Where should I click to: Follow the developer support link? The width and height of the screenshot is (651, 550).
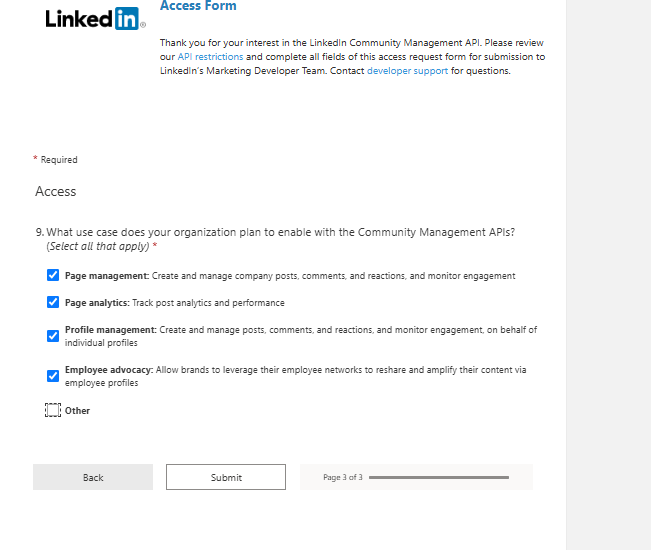point(407,71)
